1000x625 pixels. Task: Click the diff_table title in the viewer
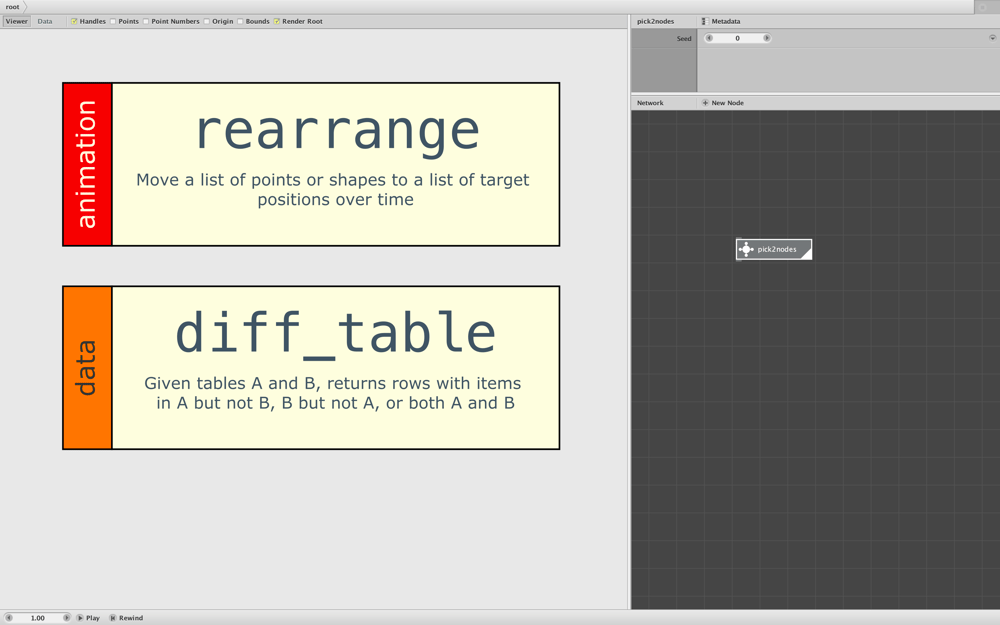click(x=335, y=334)
